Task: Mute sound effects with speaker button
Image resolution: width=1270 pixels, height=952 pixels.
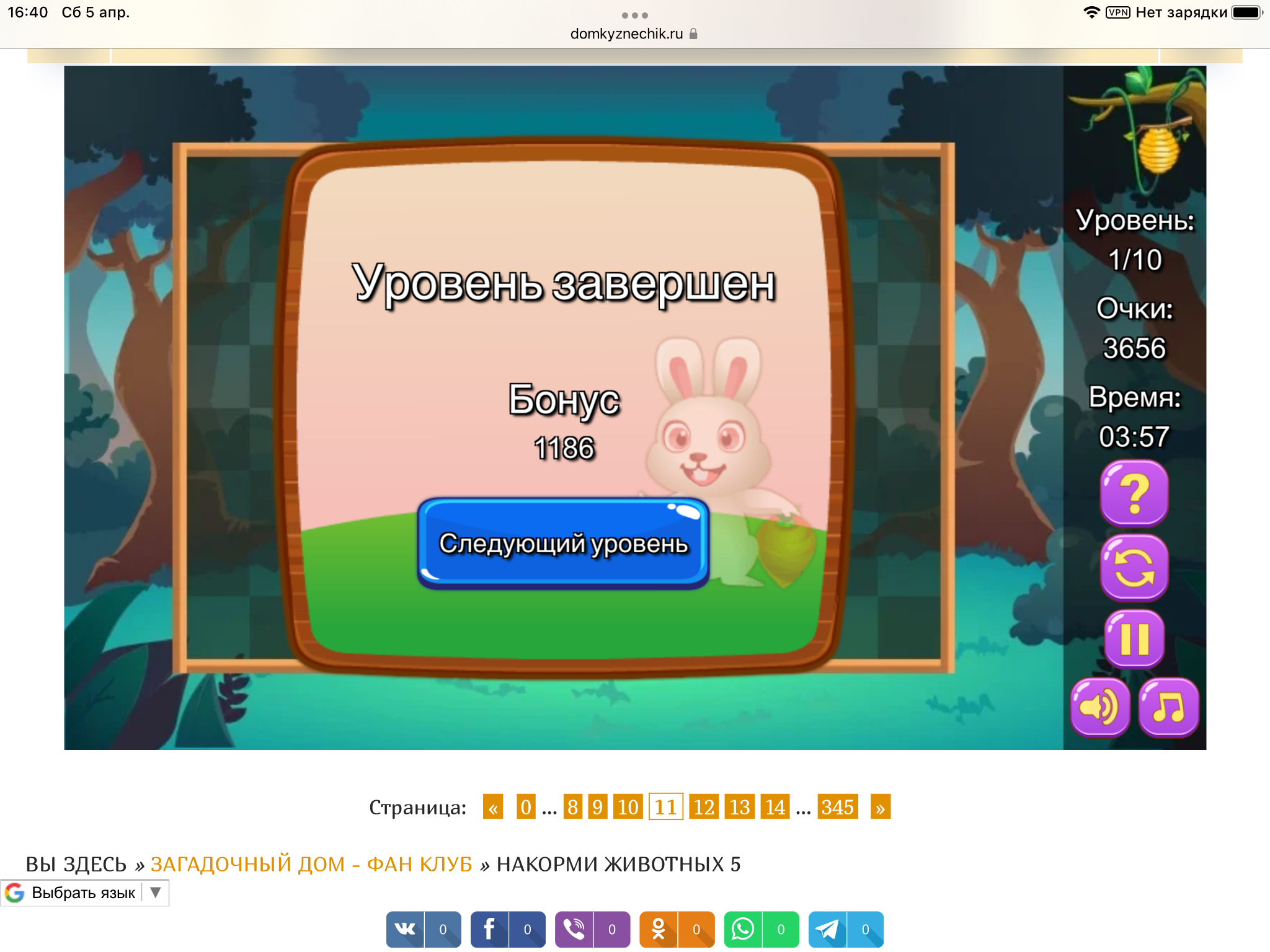Action: tap(1100, 707)
